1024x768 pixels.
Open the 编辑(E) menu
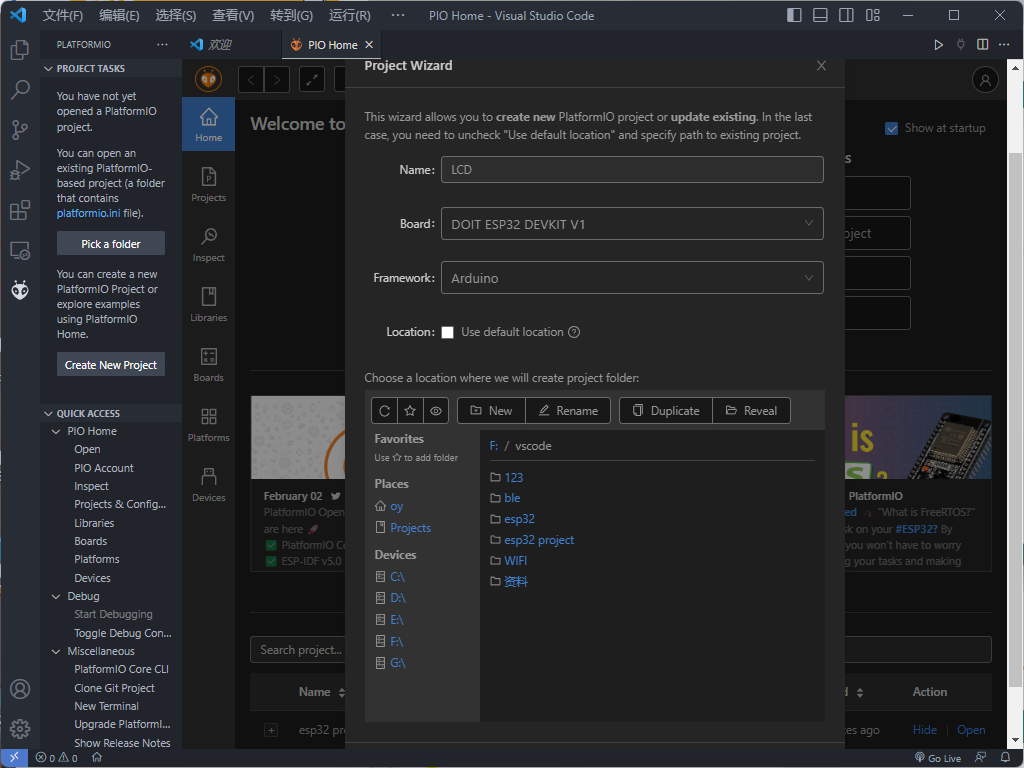pyautogui.click(x=119, y=16)
